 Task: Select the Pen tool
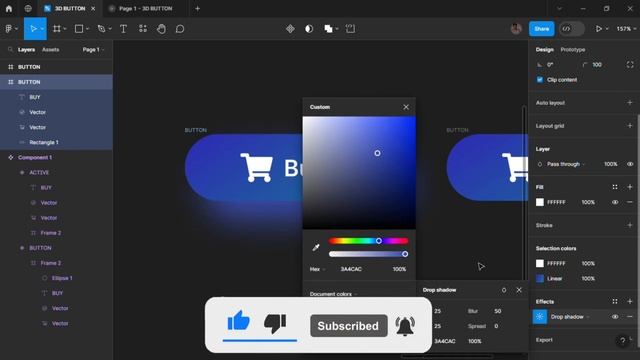click(x=101, y=29)
